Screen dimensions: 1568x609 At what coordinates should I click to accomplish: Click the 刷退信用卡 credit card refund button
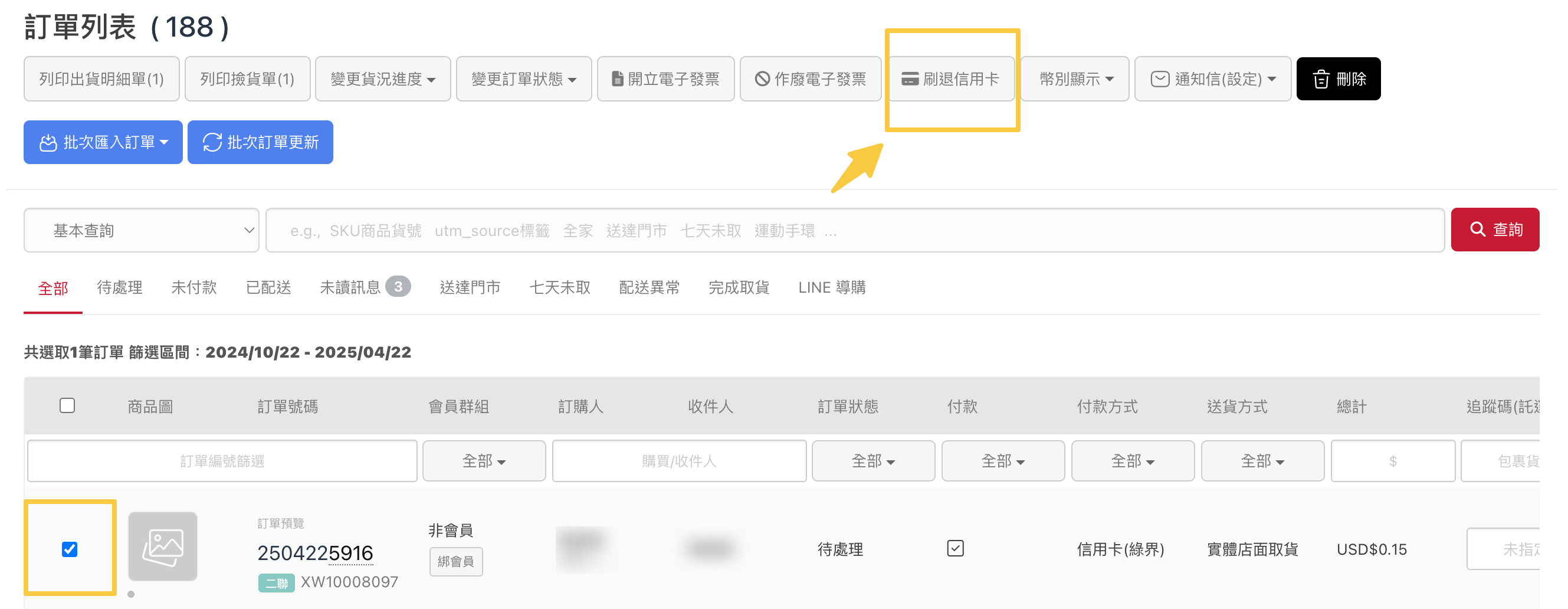[x=950, y=79]
